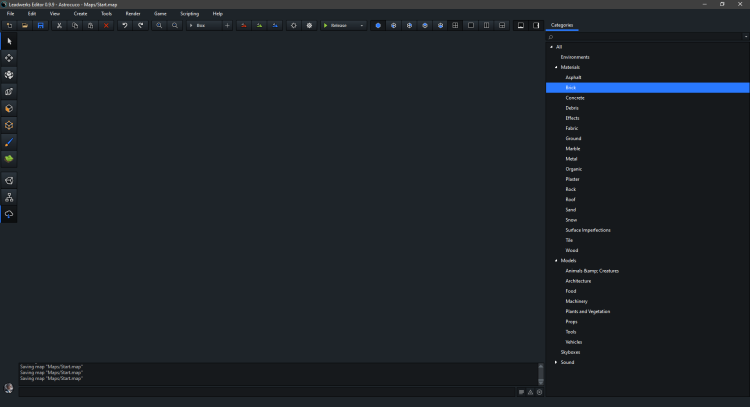Viewport: 750px width, 407px height.
Task: Select the Vehicles models category
Action: 573,342
